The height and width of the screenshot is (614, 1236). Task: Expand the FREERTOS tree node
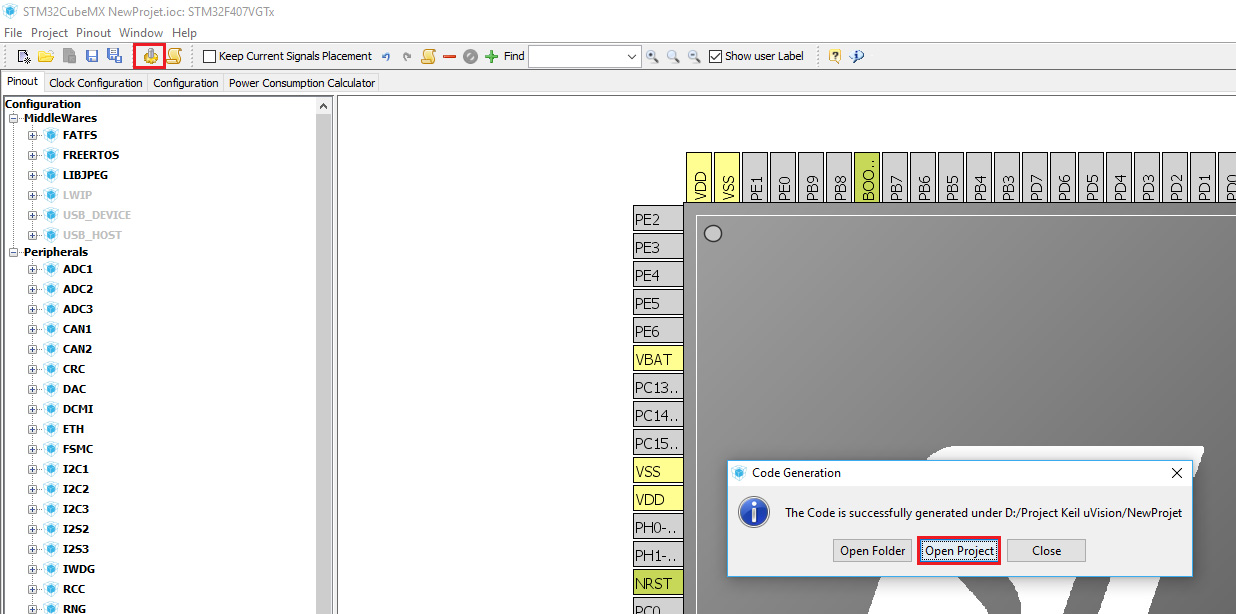32,155
